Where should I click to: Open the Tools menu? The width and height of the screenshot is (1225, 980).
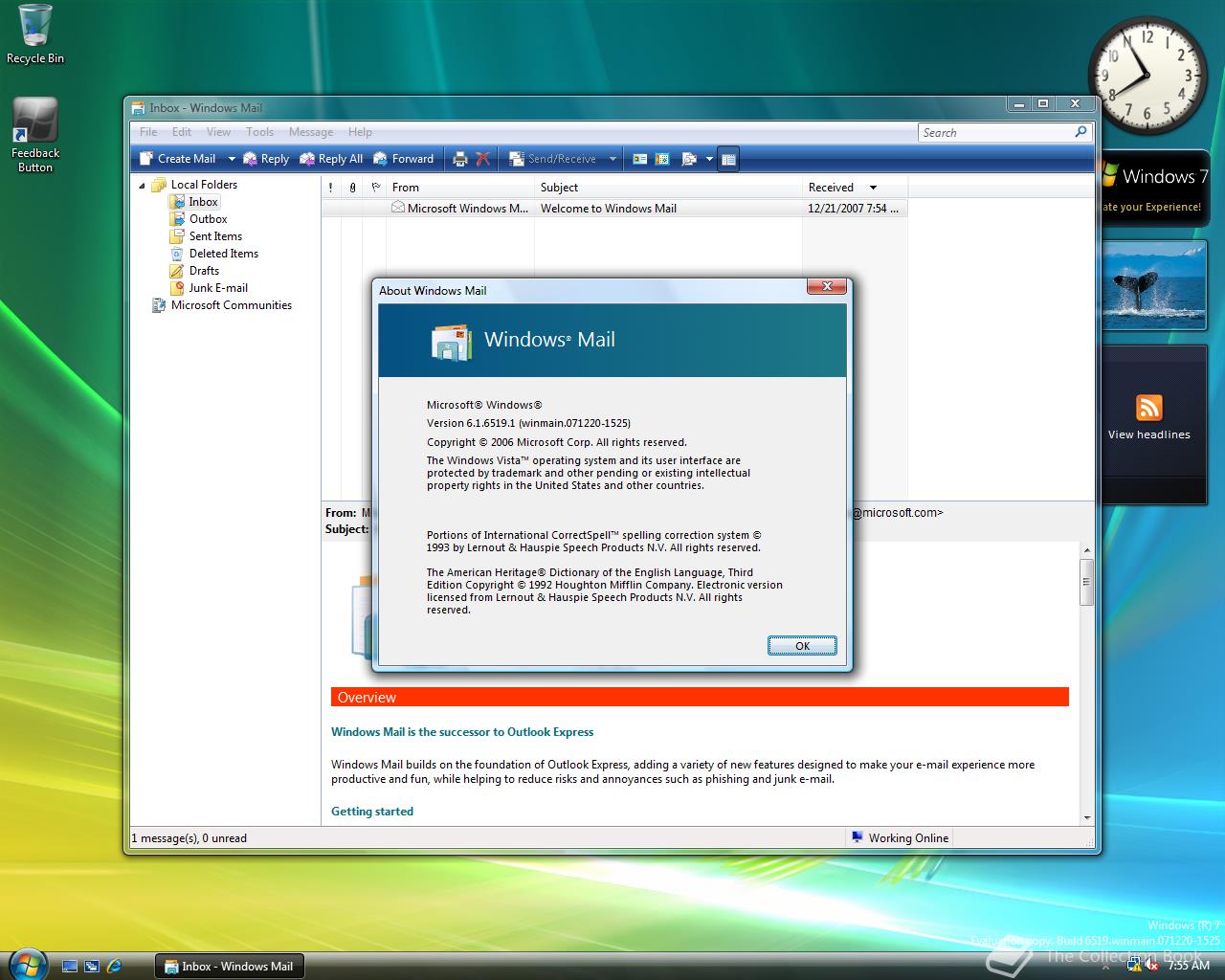259,132
